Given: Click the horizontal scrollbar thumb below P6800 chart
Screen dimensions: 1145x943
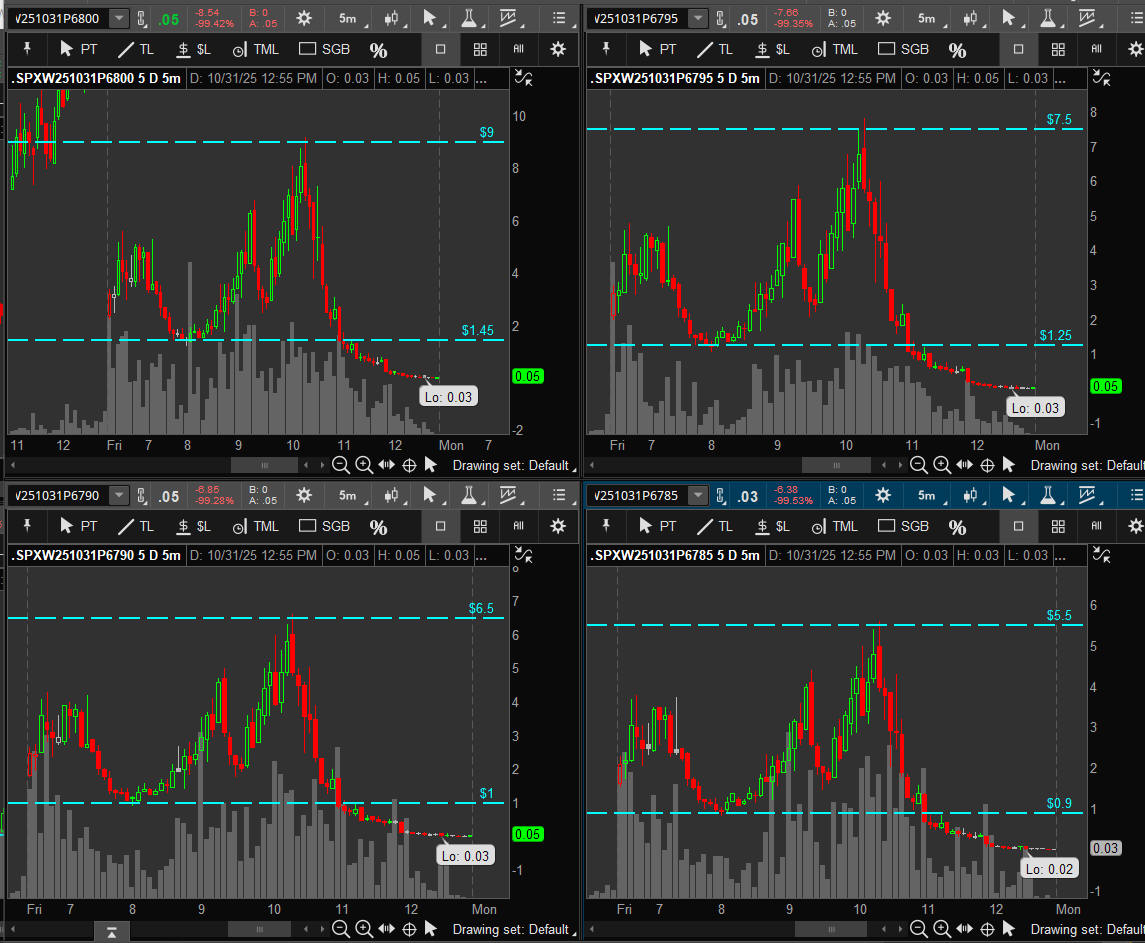Looking at the screenshot, I should click(264, 465).
